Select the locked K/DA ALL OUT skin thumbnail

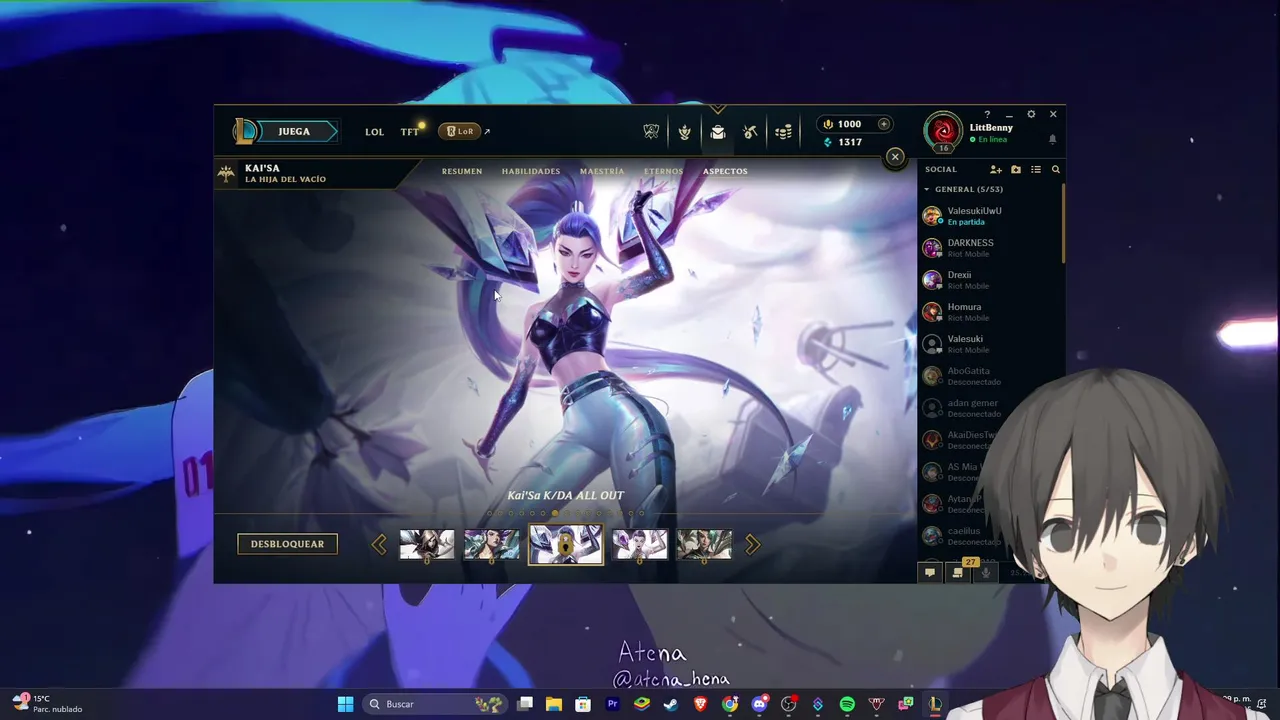click(x=566, y=544)
